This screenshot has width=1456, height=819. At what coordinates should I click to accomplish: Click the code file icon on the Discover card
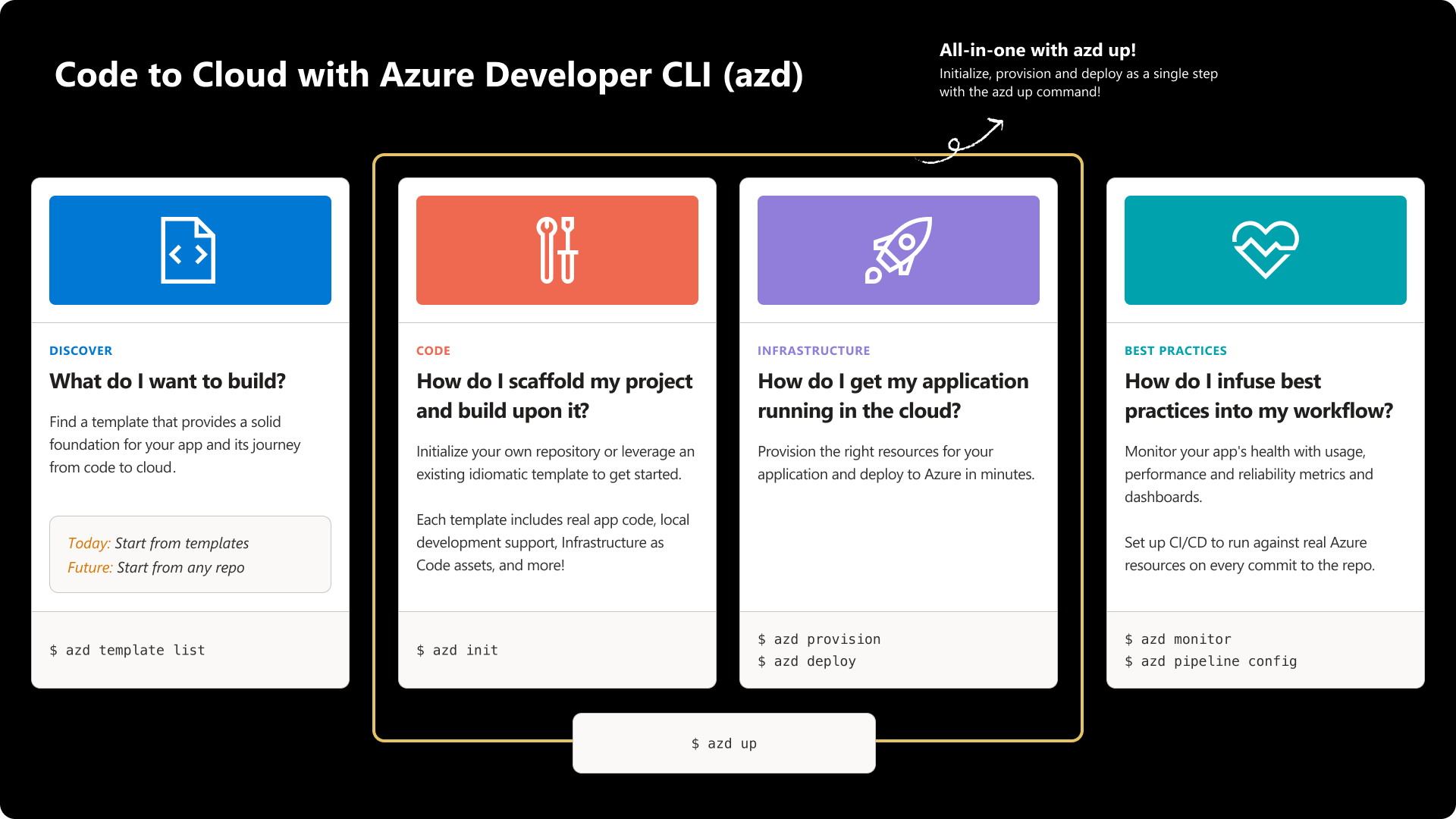pos(189,249)
